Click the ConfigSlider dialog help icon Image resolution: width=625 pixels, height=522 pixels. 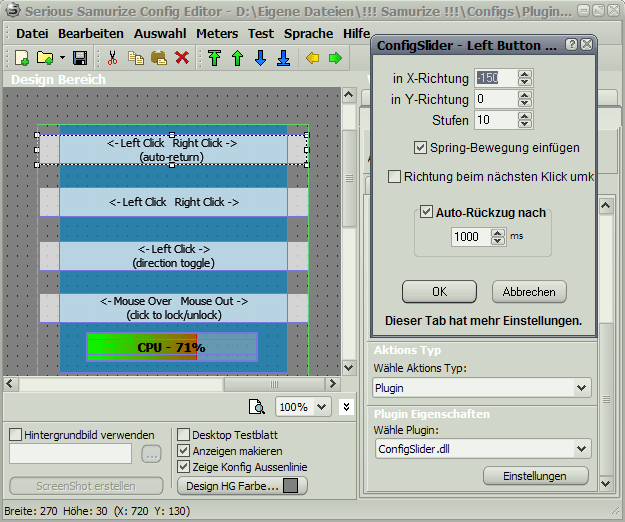572,44
